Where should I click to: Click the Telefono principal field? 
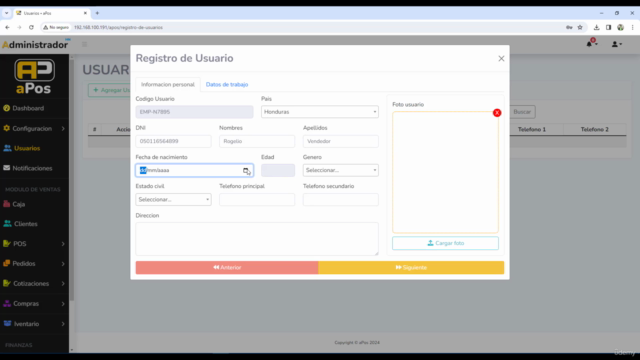[x=257, y=200]
